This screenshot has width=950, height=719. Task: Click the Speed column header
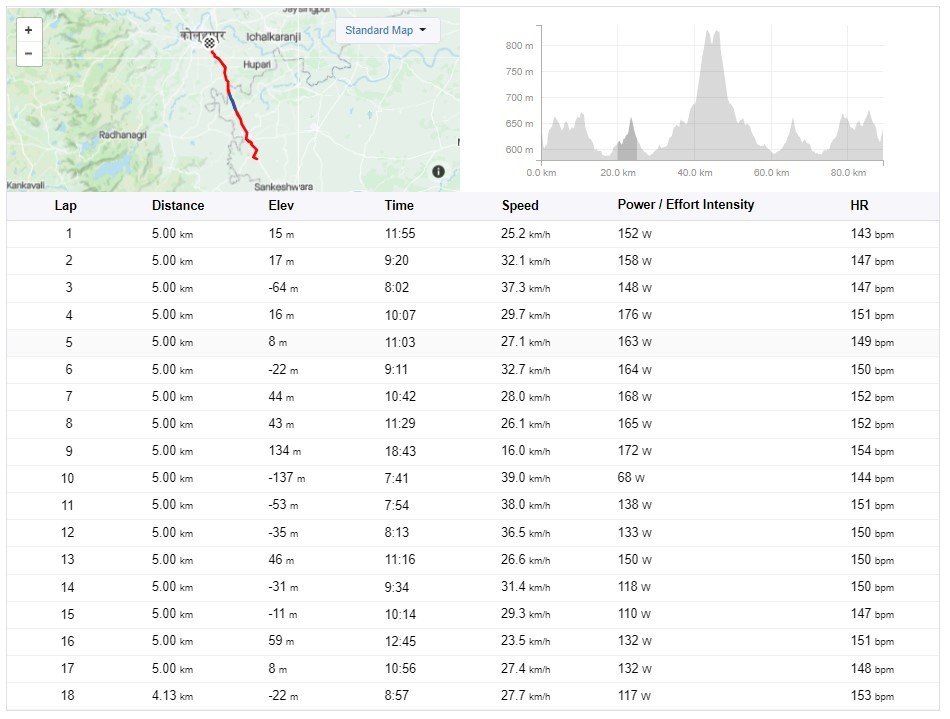pos(520,206)
